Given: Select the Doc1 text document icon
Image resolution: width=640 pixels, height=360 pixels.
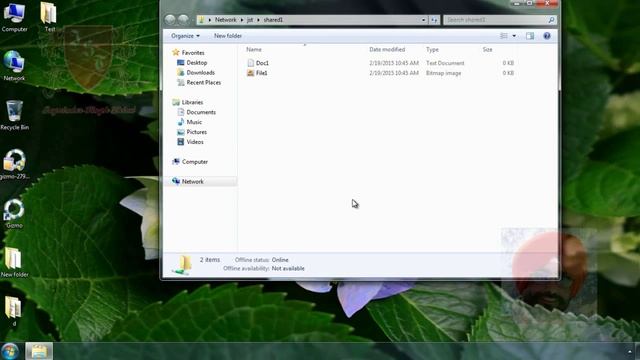Looking at the screenshot, I should point(251,63).
